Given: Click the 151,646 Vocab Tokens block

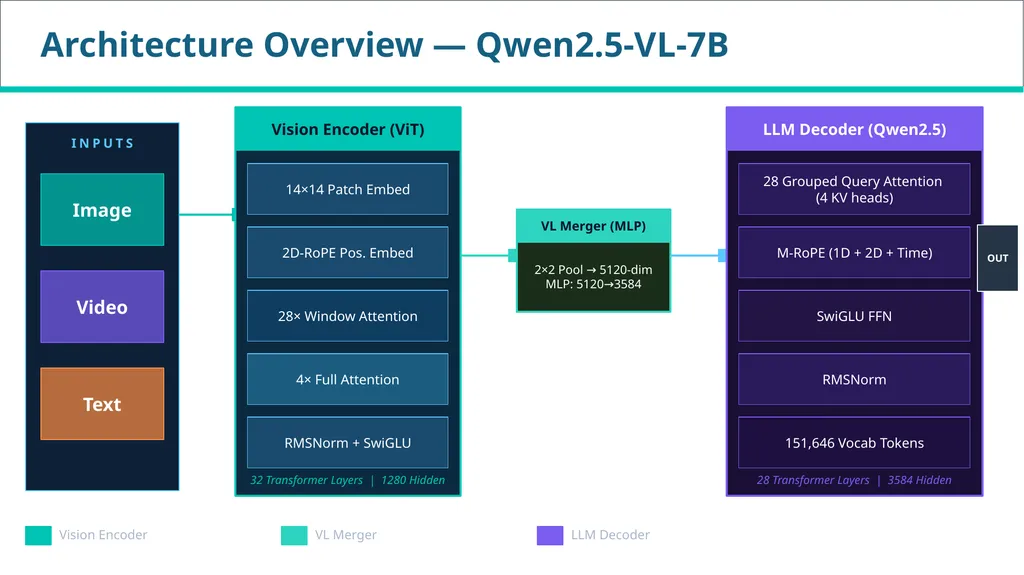Looking at the screenshot, I should (x=854, y=442).
